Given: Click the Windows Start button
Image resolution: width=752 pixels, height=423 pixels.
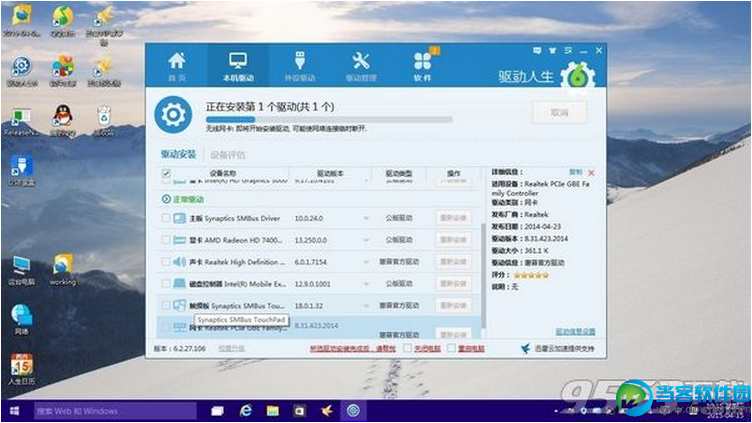Looking at the screenshot, I should [x=15, y=411].
